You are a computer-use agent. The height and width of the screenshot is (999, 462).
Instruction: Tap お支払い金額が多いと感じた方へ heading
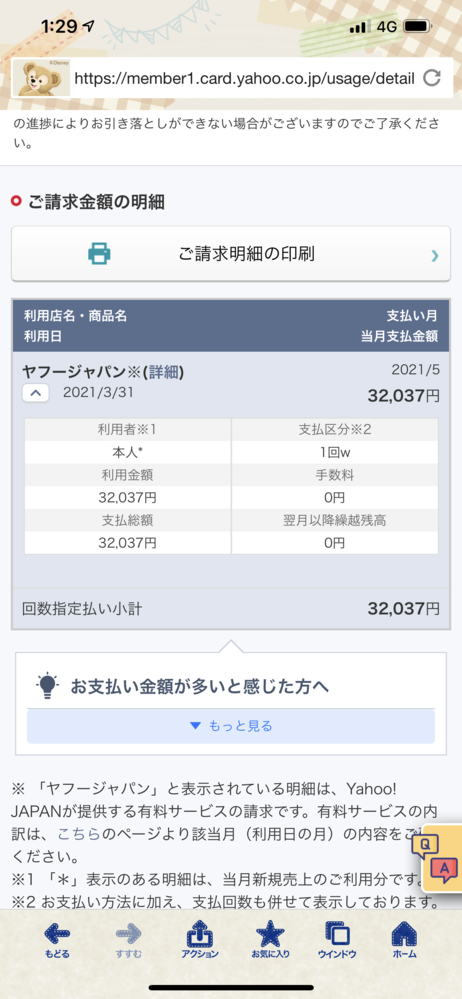pos(199,687)
